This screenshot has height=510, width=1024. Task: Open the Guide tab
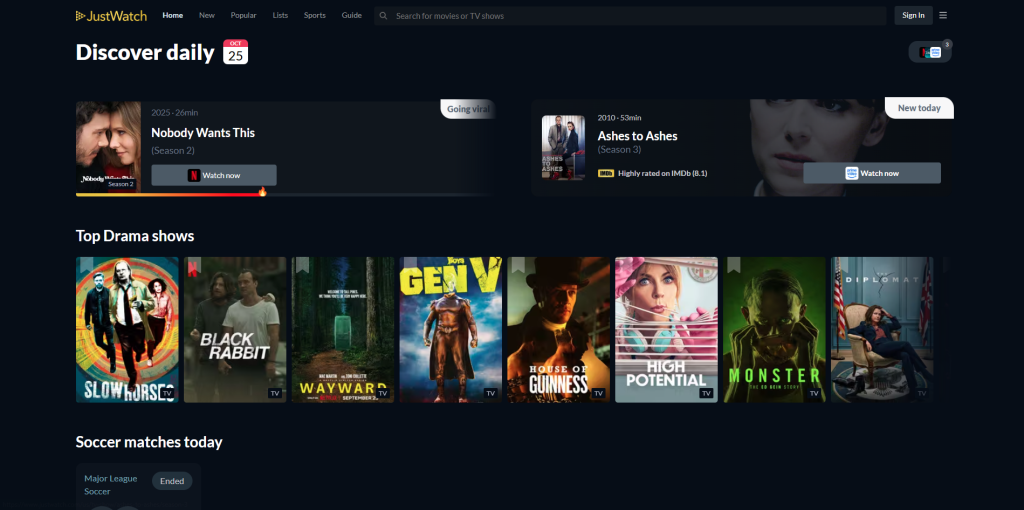pyautogui.click(x=351, y=16)
